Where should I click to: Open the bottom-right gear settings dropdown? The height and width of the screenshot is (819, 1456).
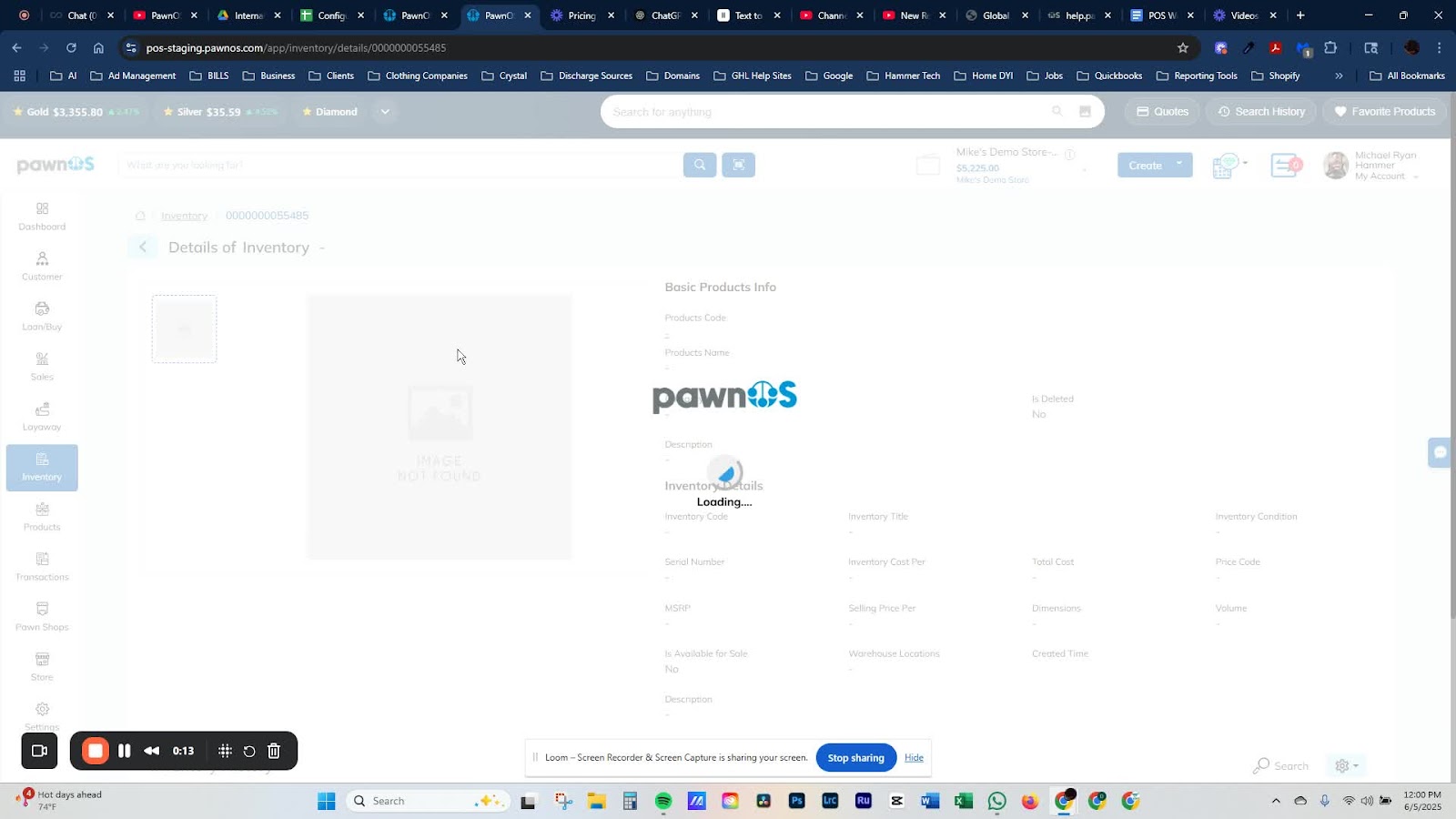click(1347, 766)
